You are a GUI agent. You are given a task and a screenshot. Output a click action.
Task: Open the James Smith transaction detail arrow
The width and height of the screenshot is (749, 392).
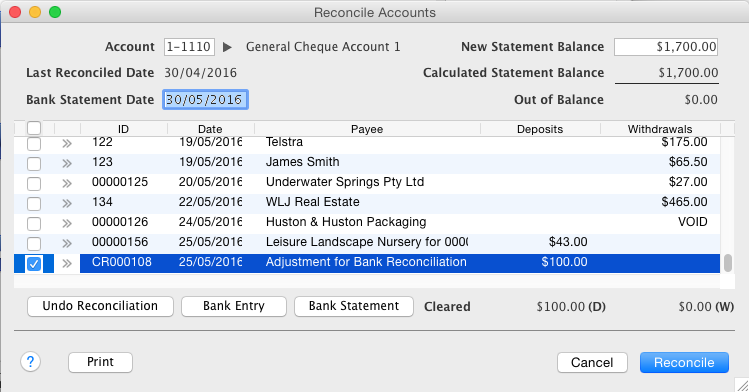67,163
